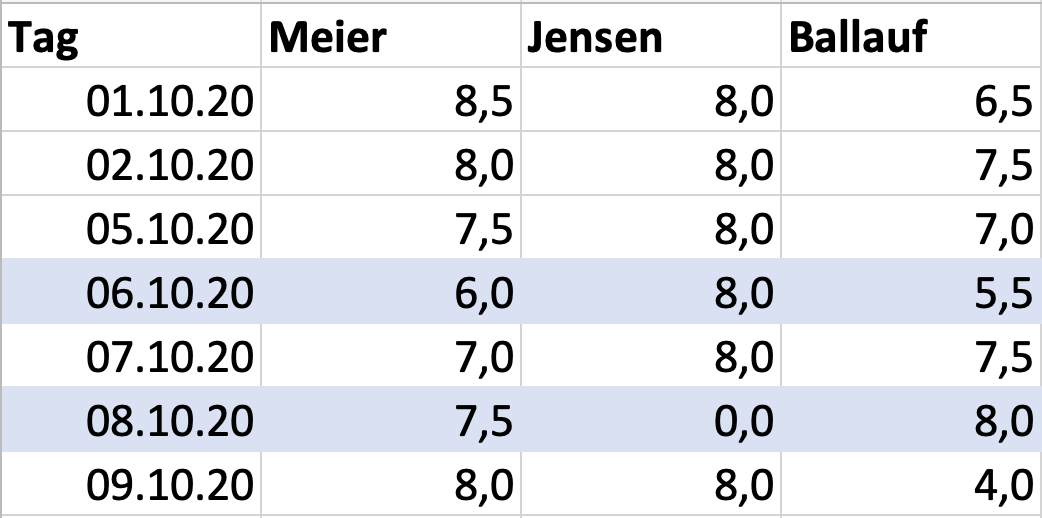Select Jensen's value 8,0 on 05.10.20
Image resolution: width=1042 pixels, height=518 pixels.
(x=651, y=227)
